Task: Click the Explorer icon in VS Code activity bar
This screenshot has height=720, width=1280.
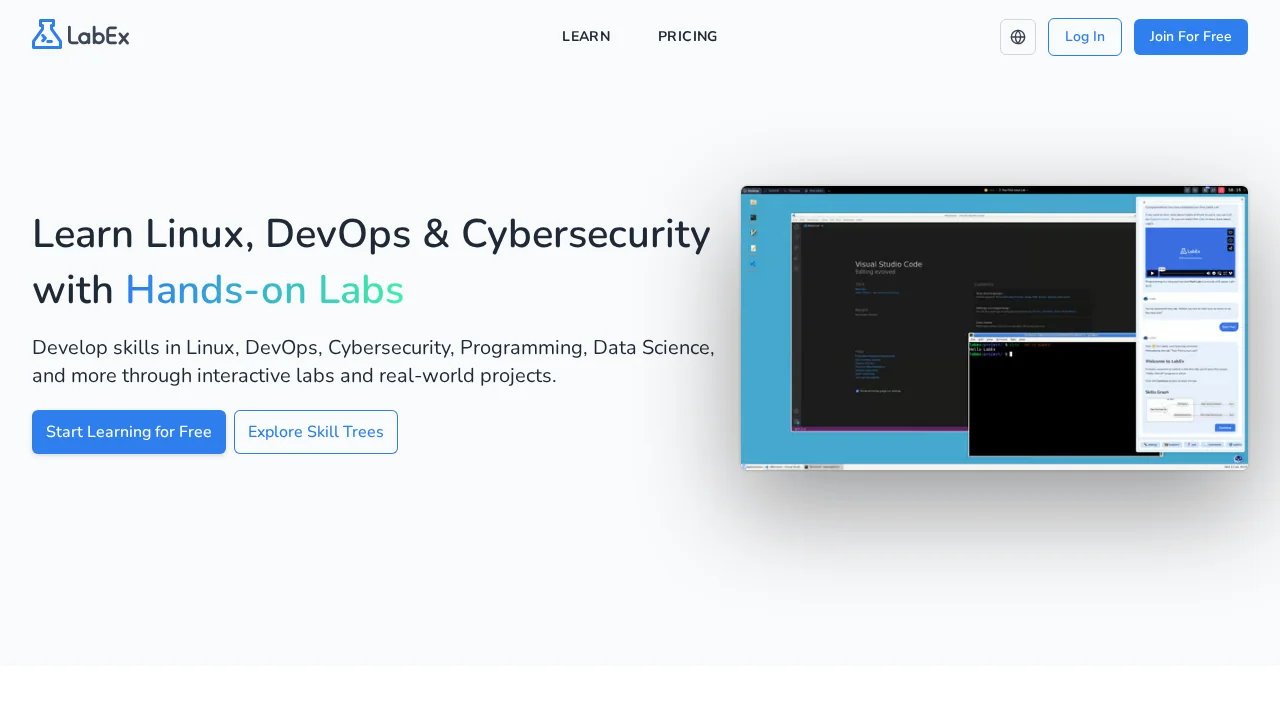Action: coord(797,226)
